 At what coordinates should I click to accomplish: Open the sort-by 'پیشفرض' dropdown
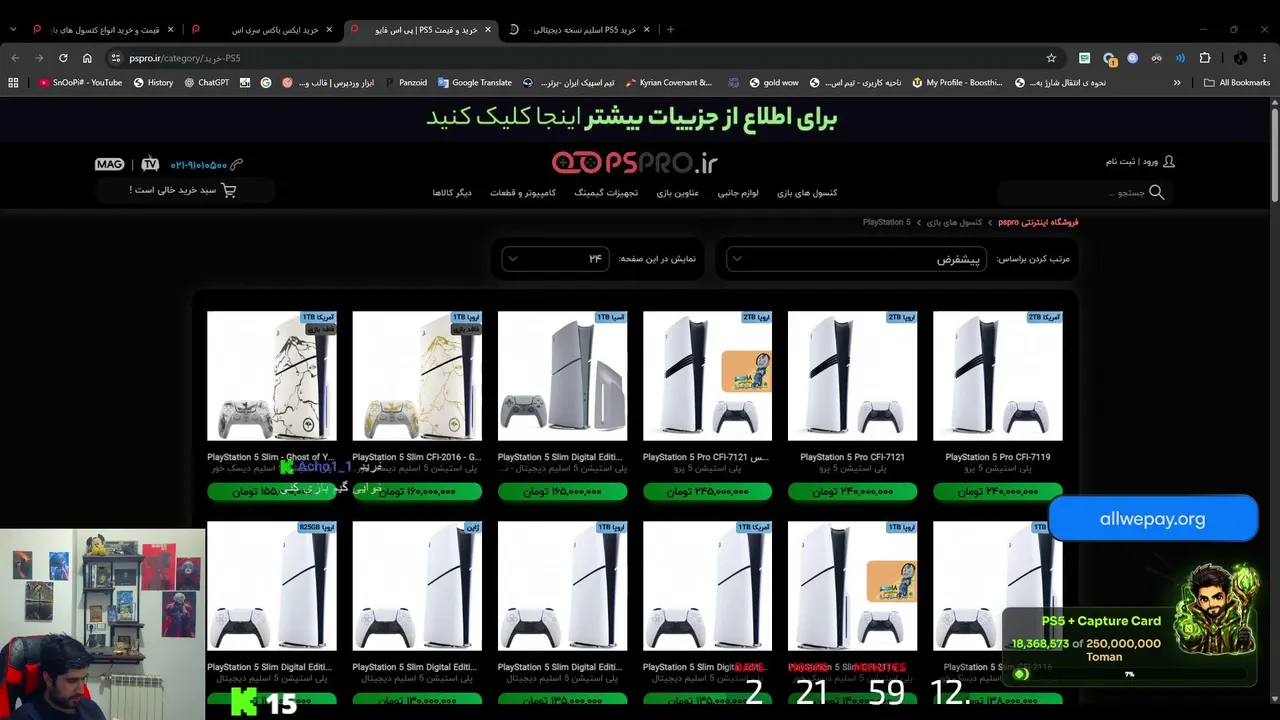[857, 259]
